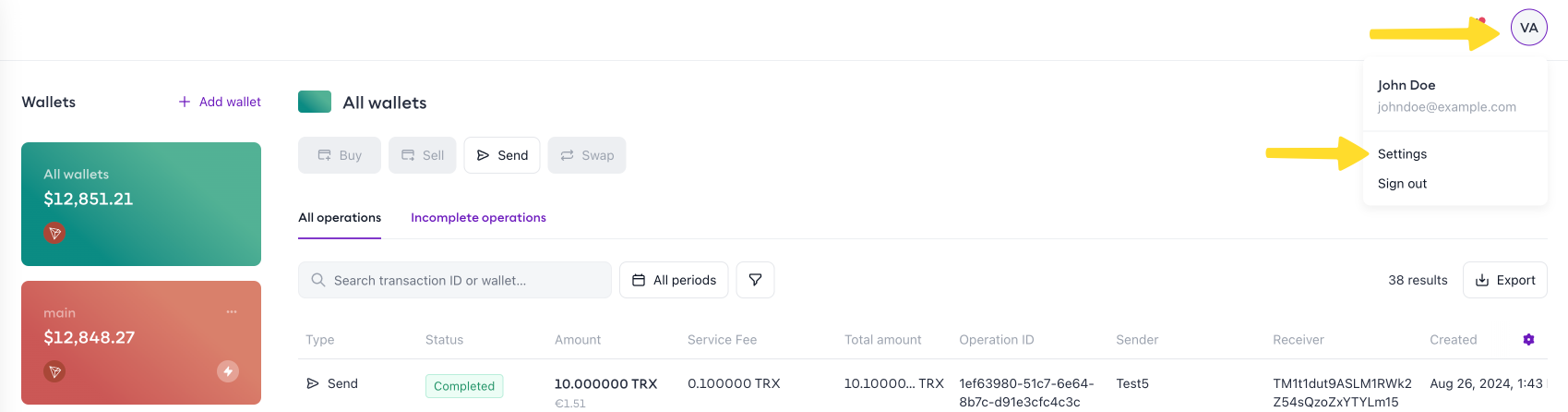This screenshot has height=412, width=1568.
Task: Open the All periods date dropdown
Action: point(674,280)
